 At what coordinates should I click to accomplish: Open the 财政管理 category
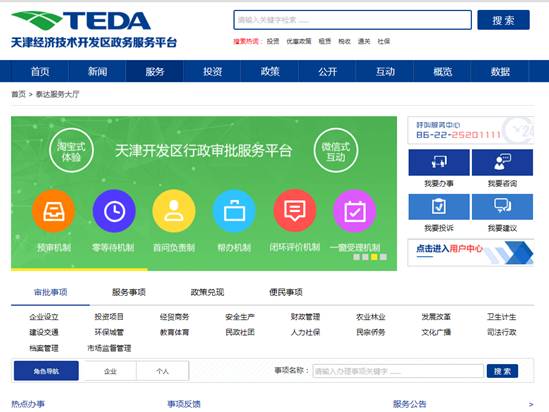coord(305,317)
